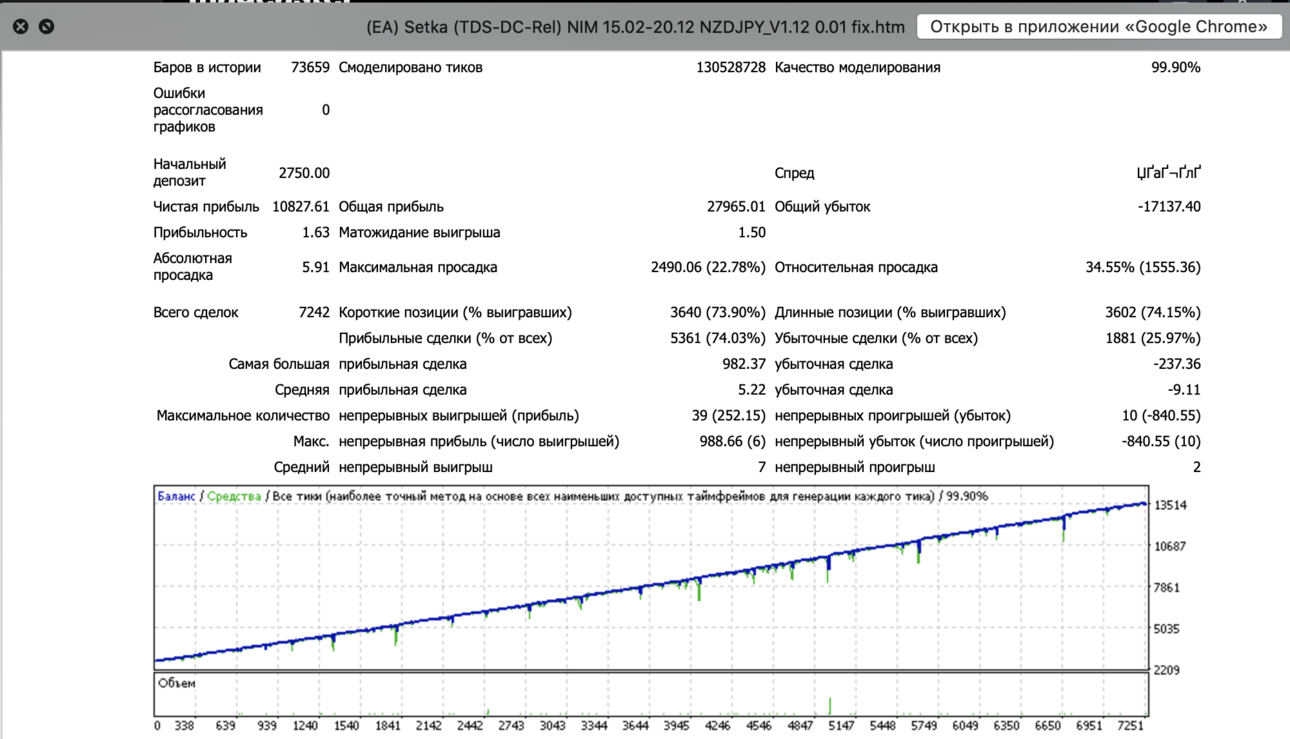Click the chart axis value 5035
This screenshot has width=1290, height=739.
point(1170,629)
